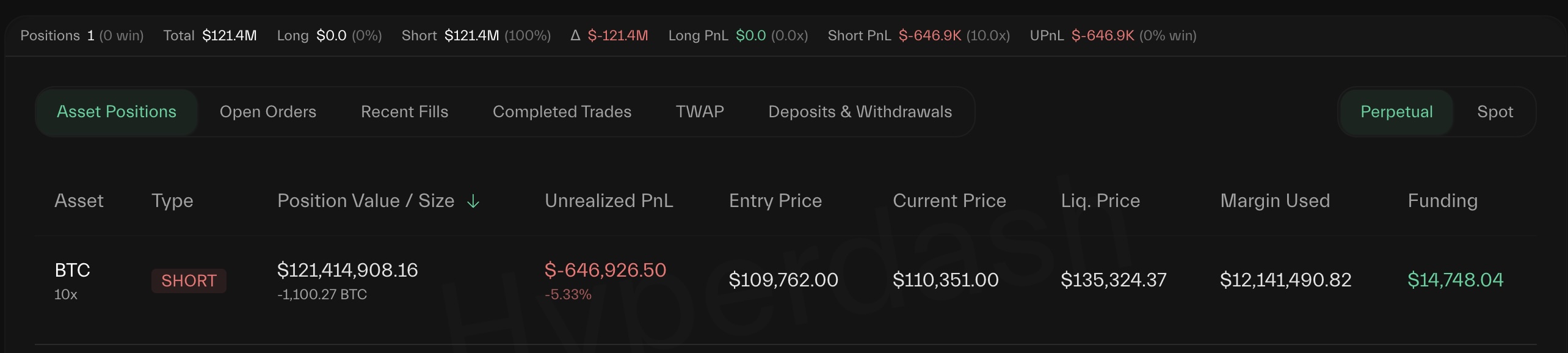The width and height of the screenshot is (1568, 353).
Task: View Deposits & Withdrawals tab
Action: [x=860, y=112]
